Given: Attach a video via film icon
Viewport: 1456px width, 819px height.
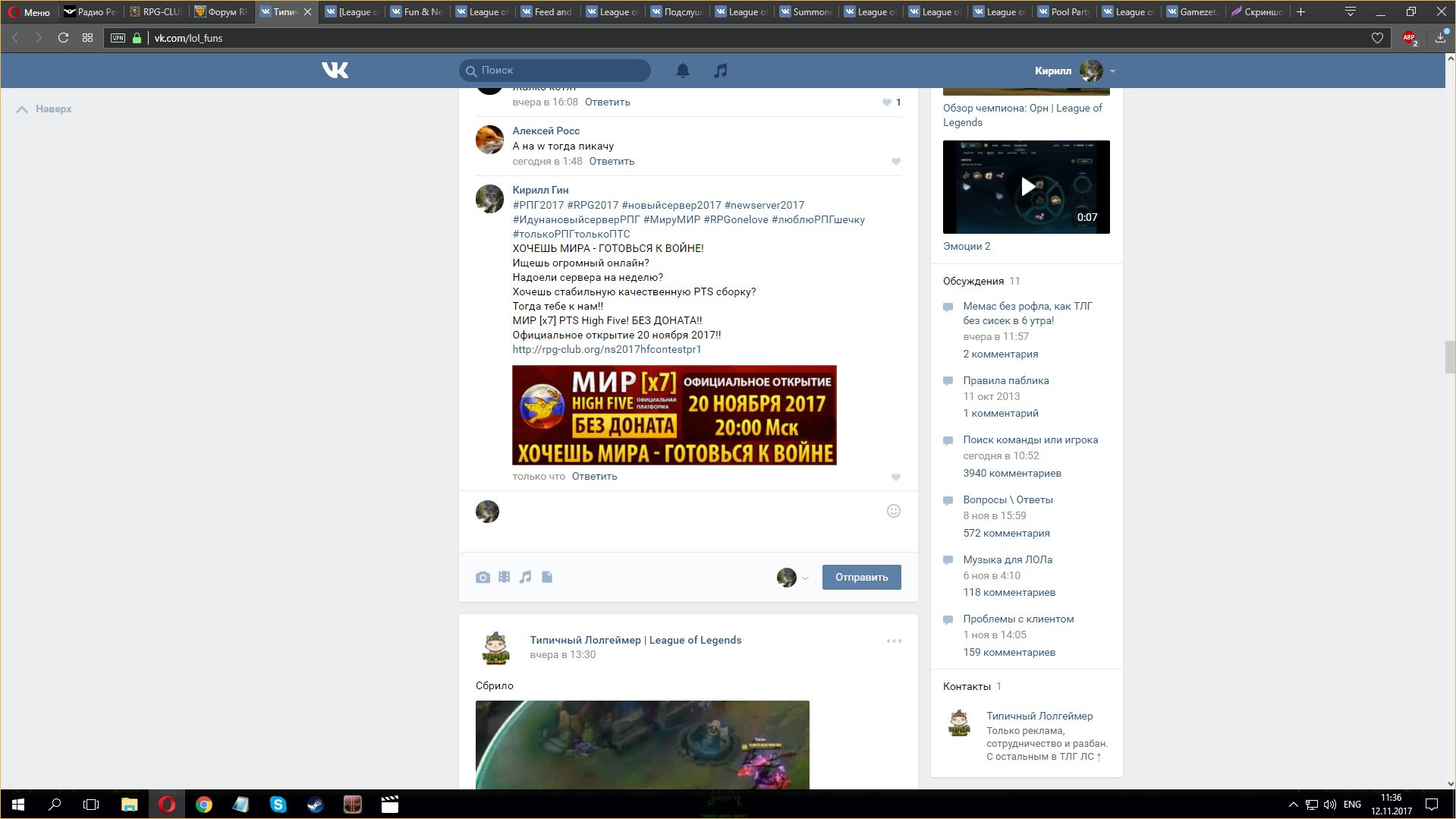Looking at the screenshot, I should coord(504,578).
